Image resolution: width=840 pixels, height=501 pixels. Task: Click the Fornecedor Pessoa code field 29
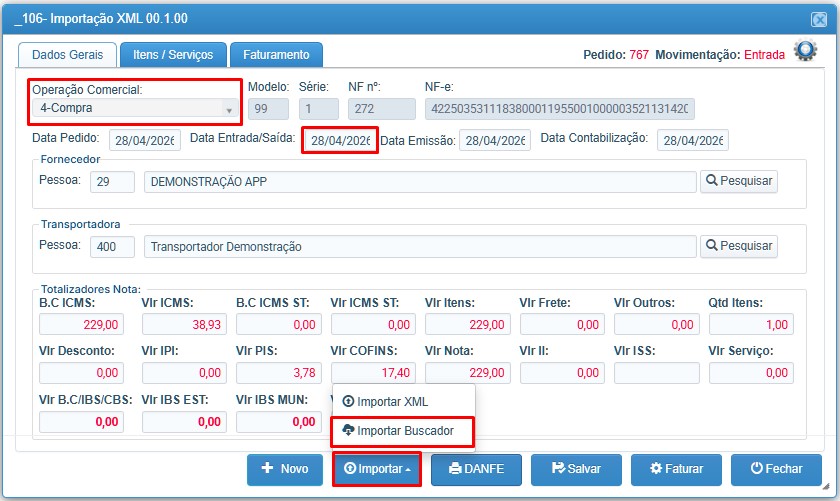coord(112,182)
